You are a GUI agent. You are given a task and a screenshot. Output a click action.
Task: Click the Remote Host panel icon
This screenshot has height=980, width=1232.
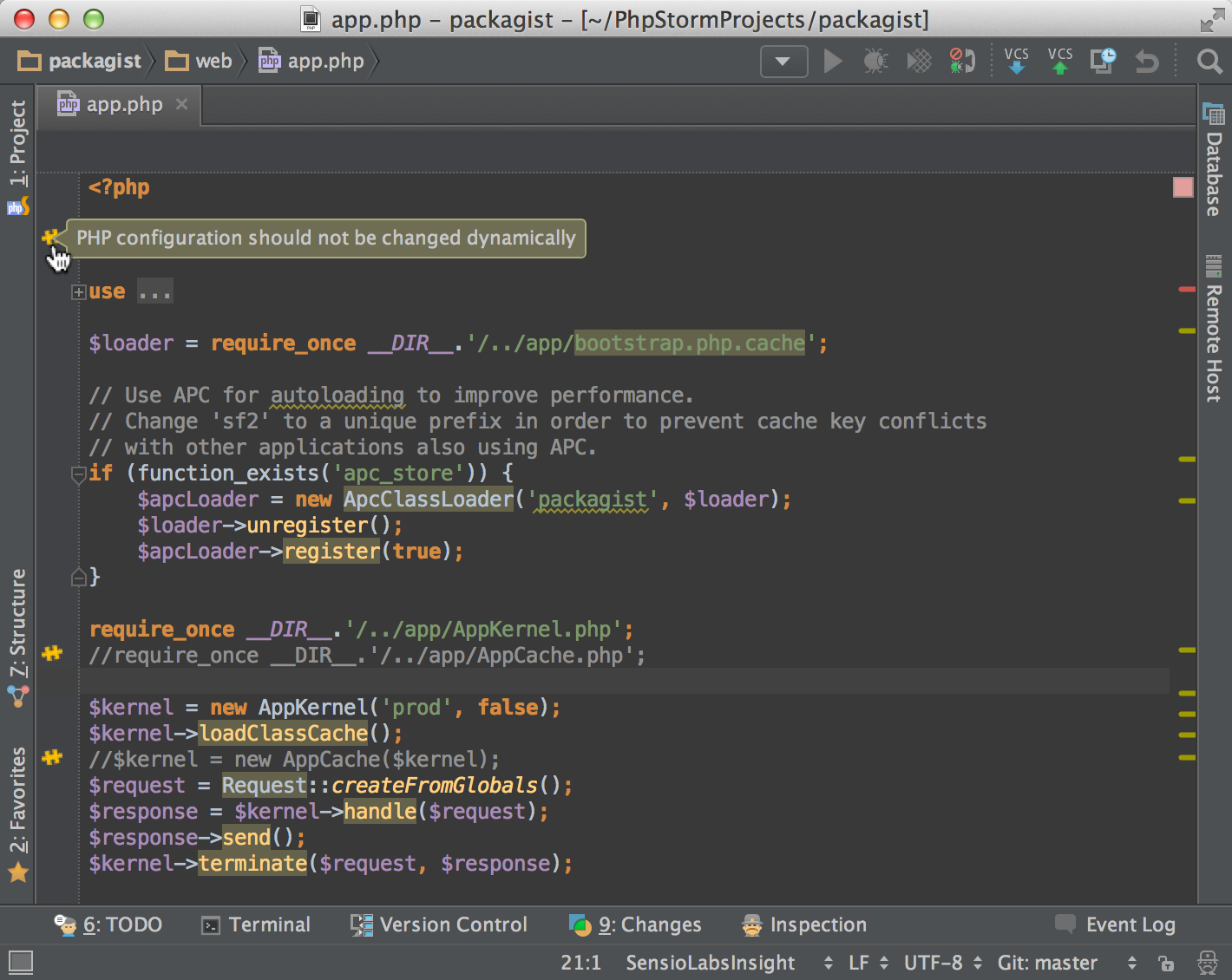click(x=1213, y=265)
